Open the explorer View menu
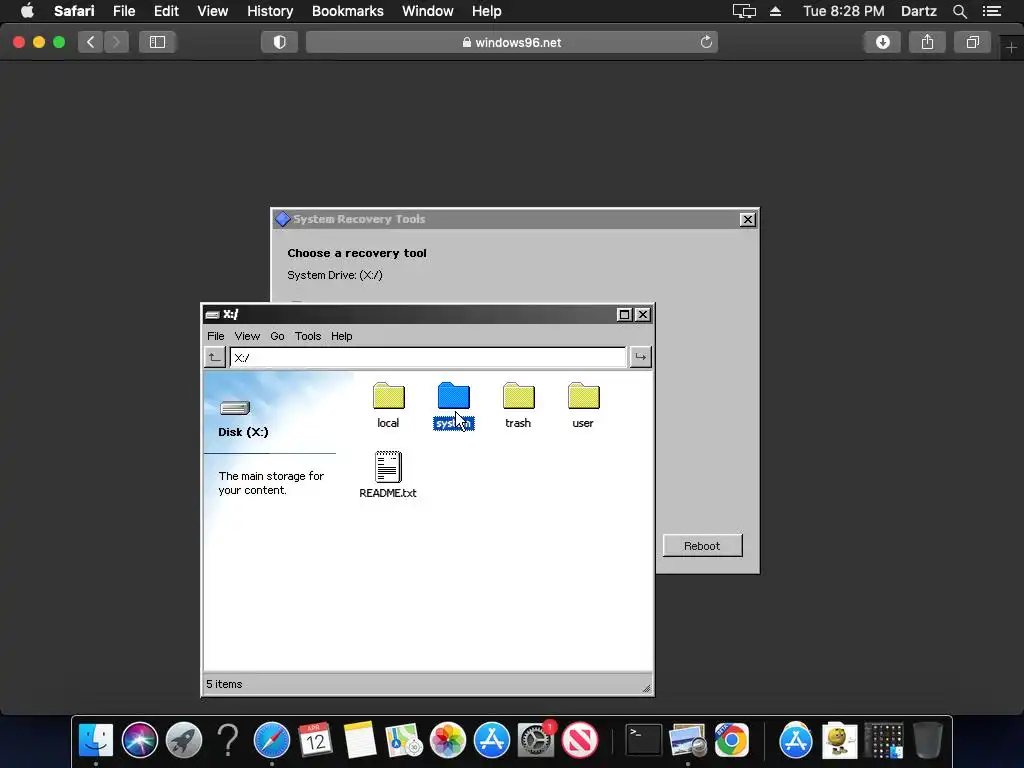Screen dimensions: 1024x768 (247, 336)
